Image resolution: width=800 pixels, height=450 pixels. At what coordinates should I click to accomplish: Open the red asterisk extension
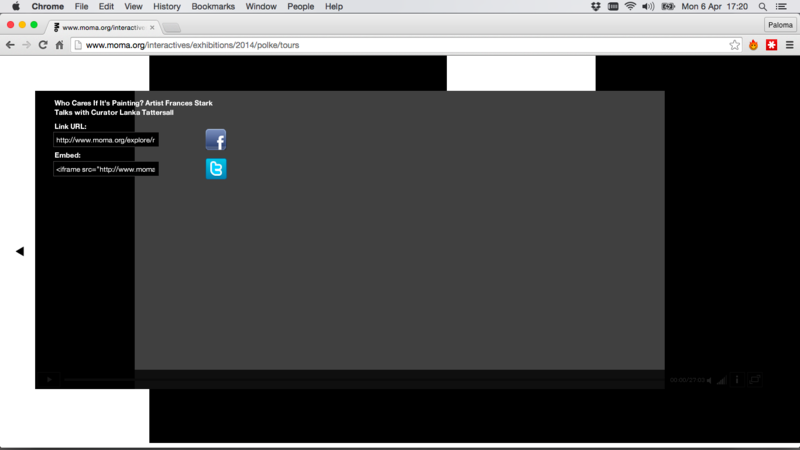771,45
